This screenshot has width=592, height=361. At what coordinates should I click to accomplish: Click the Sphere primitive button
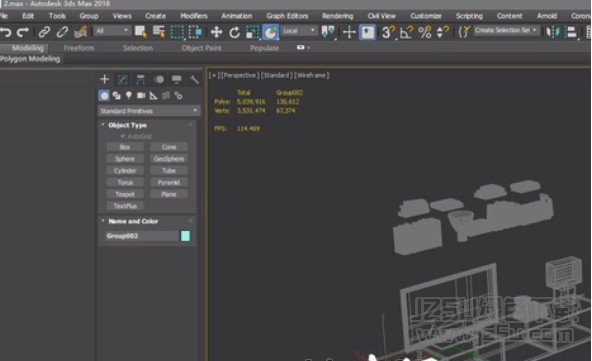pyautogui.click(x=125, y=159)
